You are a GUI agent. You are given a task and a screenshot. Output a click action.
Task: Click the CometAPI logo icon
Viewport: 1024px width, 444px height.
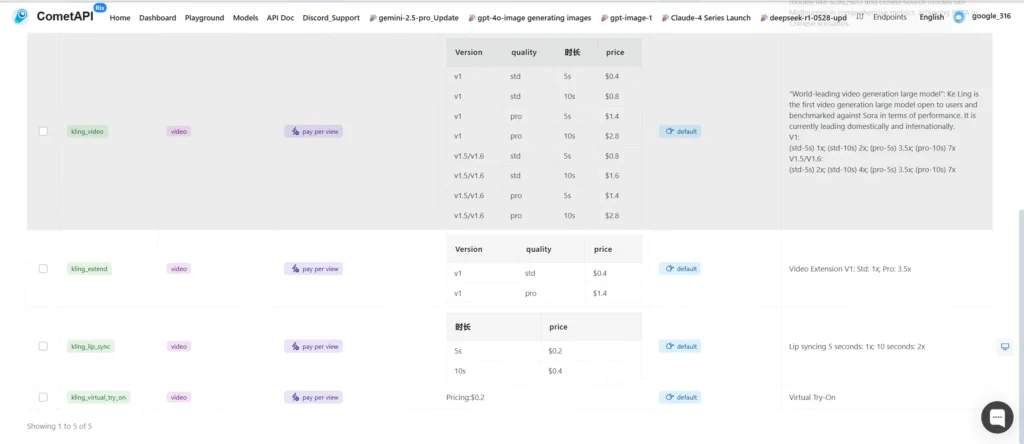(20, 17)
